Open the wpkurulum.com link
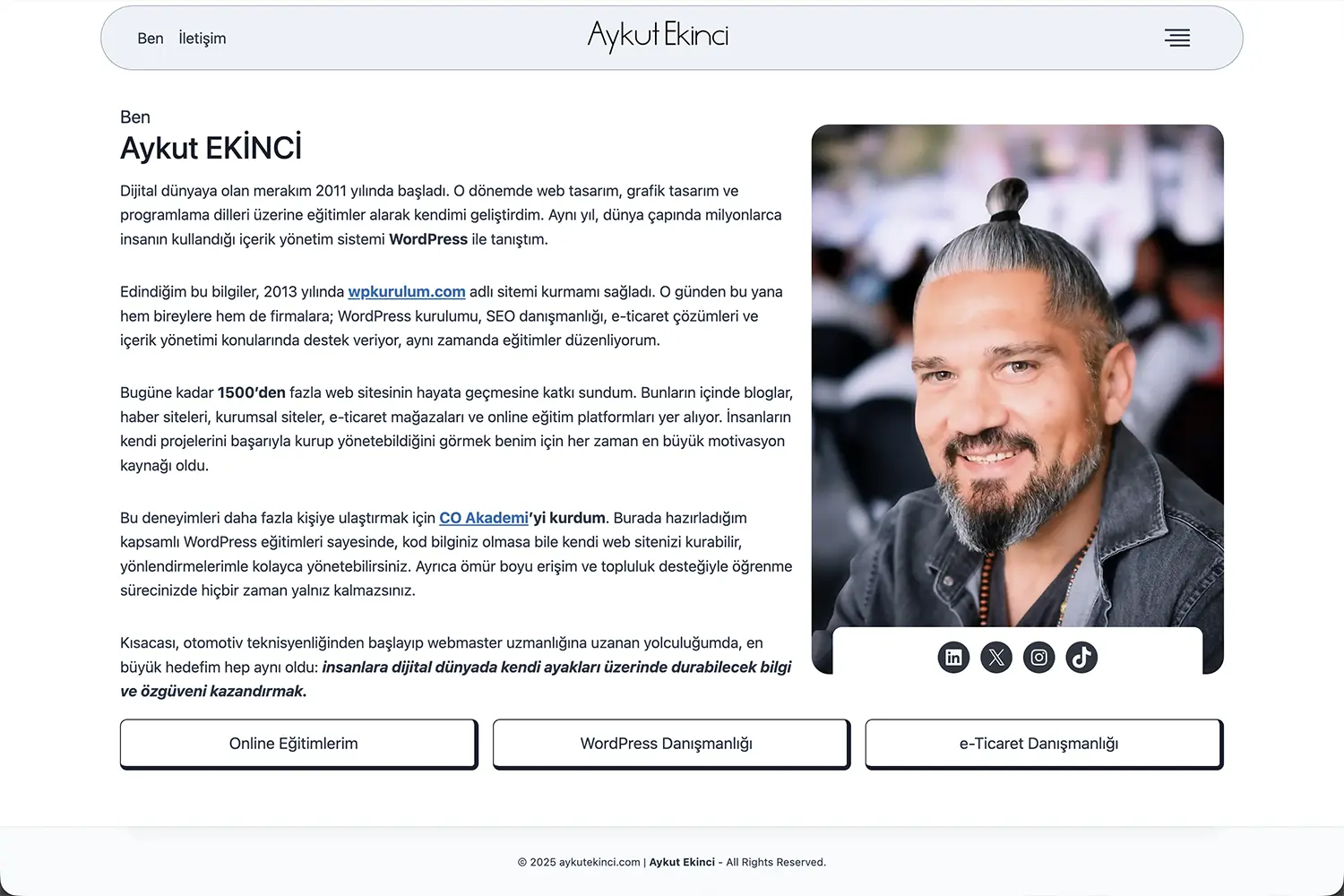The height and width of the screenshot is (896, 1344). pyautogui.click(x=407, y=291)
